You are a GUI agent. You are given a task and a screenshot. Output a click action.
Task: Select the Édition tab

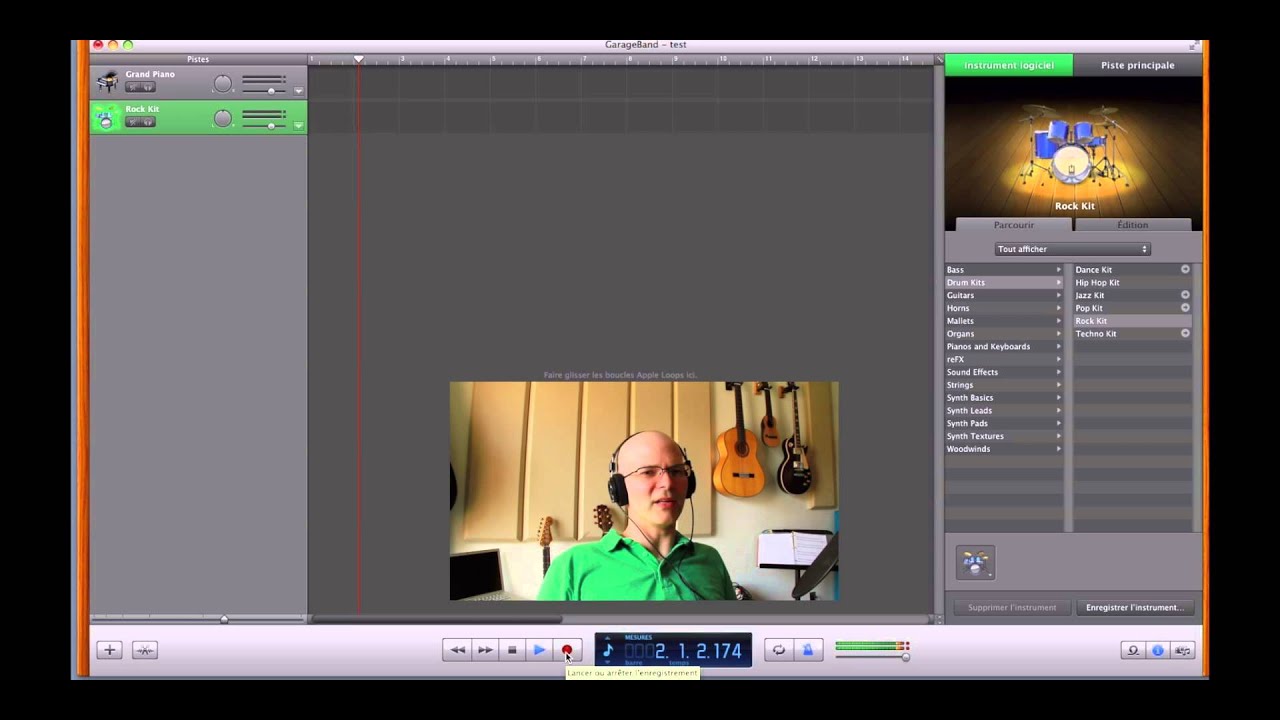[x=1133, y=225]
